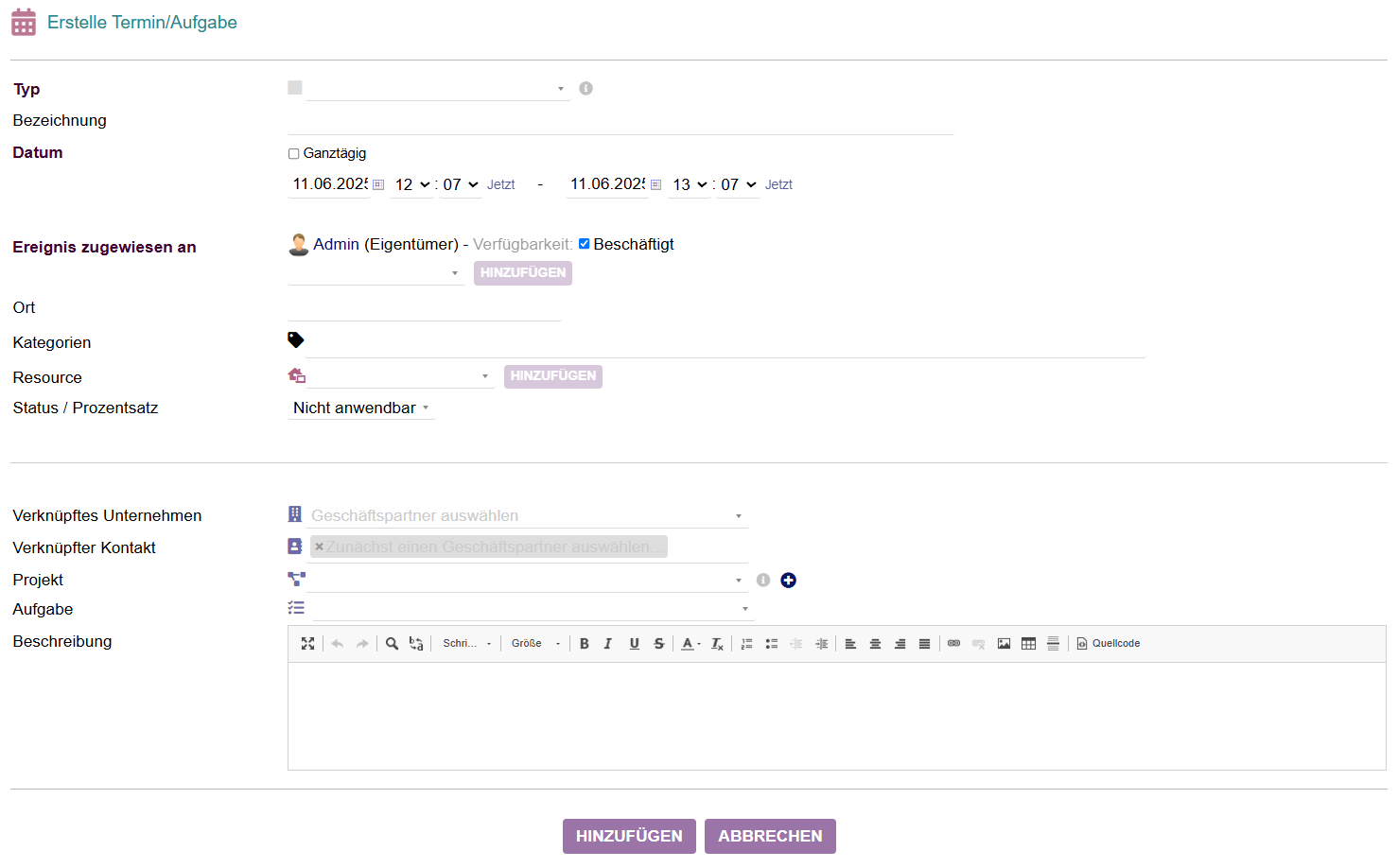The width and height of the screenshot is (1398, 868).
Task: Toggle Quellcode source view
Action: (x=1108, y=644)
